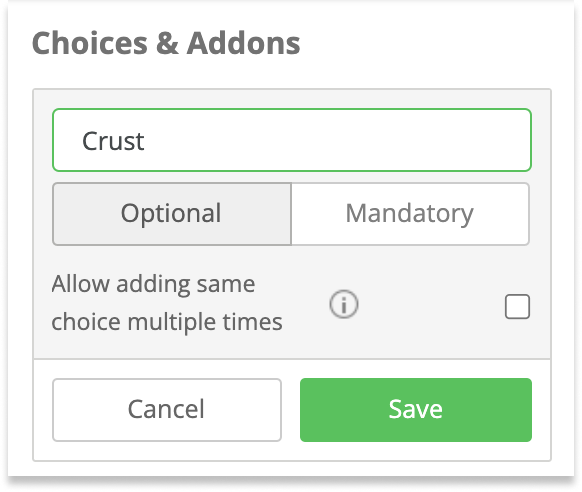Confirm changes with the green Save button
Image resolution: width=582 pixels, height=492 pixels.
(416, 410)
